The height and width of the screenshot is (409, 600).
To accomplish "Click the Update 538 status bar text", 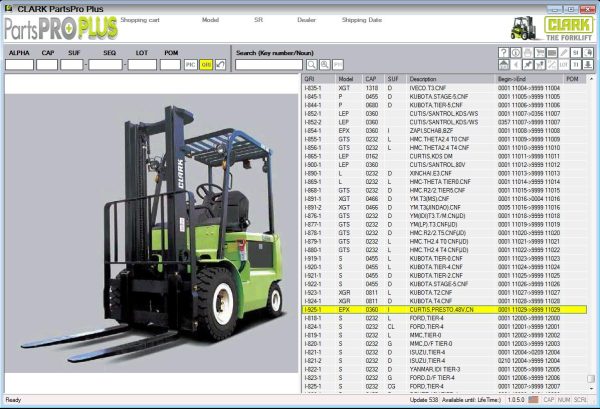I will pyautogui.click(x=424, y=399).
